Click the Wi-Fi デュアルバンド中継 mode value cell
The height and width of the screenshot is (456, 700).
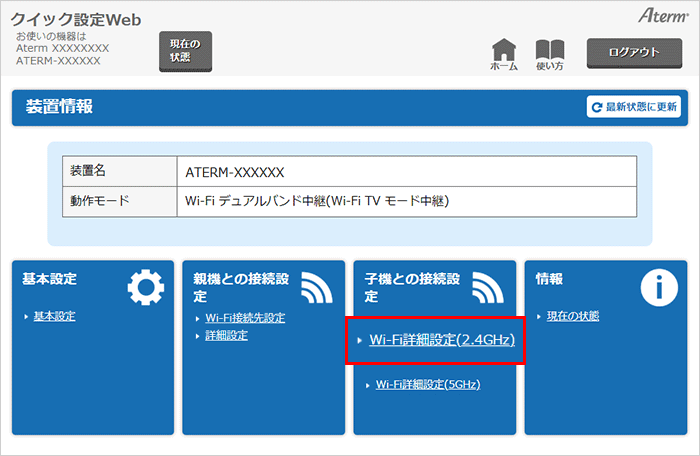click(x=317, y=201)
